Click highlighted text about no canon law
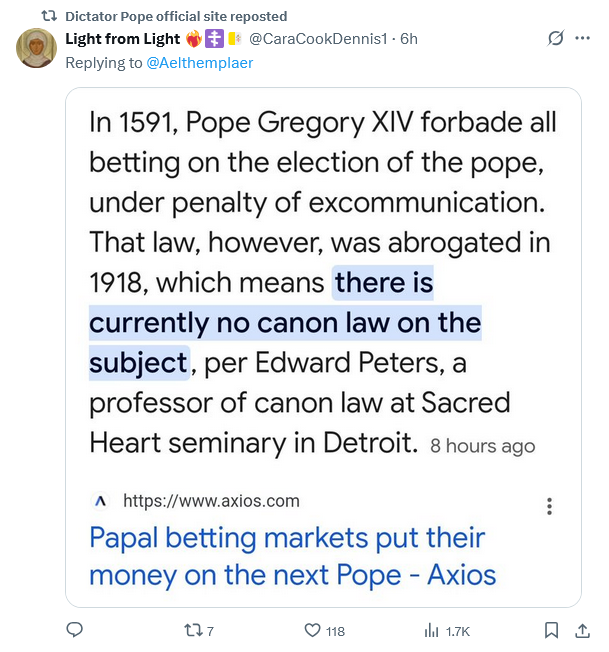The width and height of the screenshot is (609, 652). click(x=285, y=324)
